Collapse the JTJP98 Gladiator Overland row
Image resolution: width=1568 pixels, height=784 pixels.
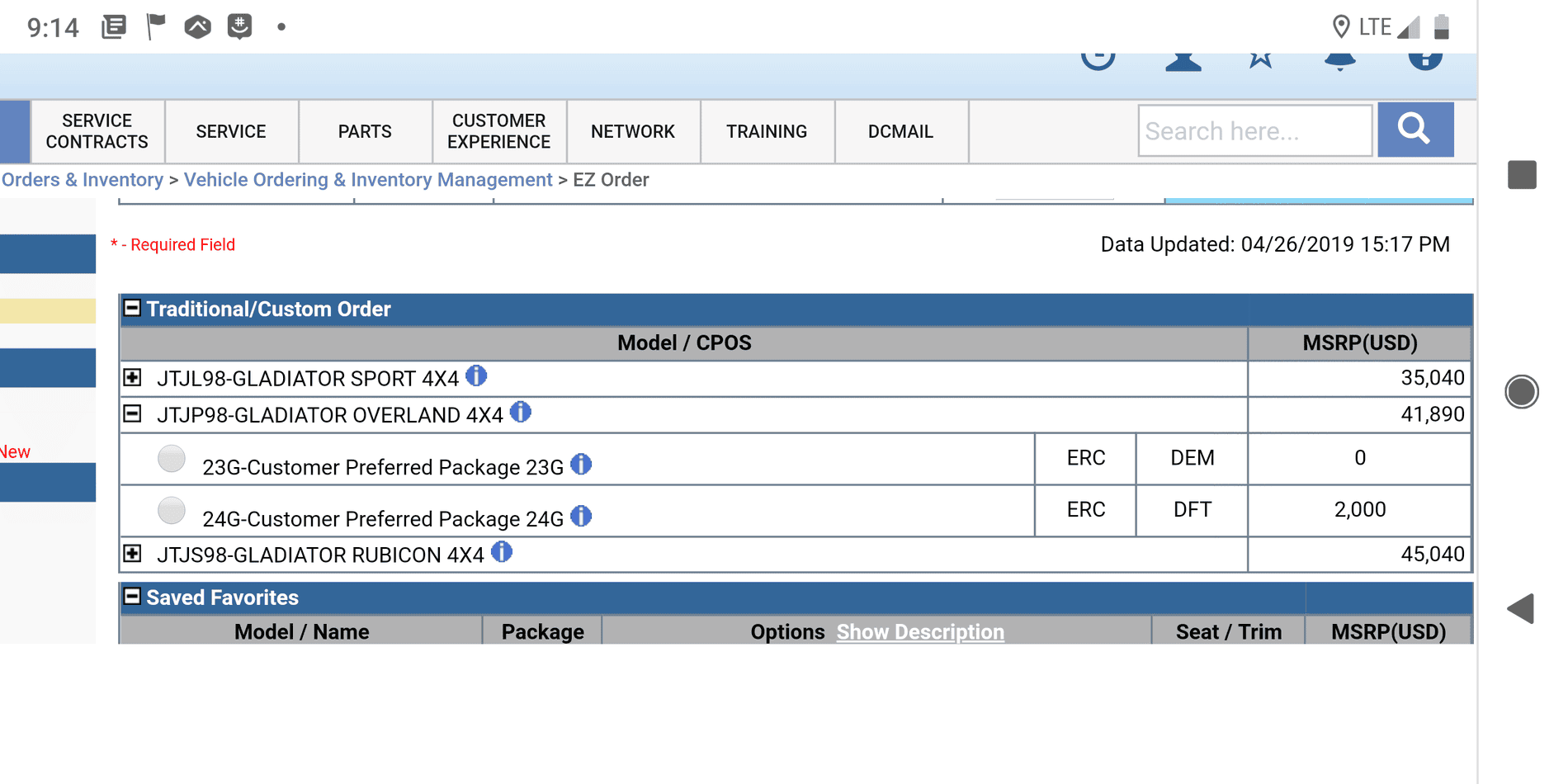click(x=132, y=413)
